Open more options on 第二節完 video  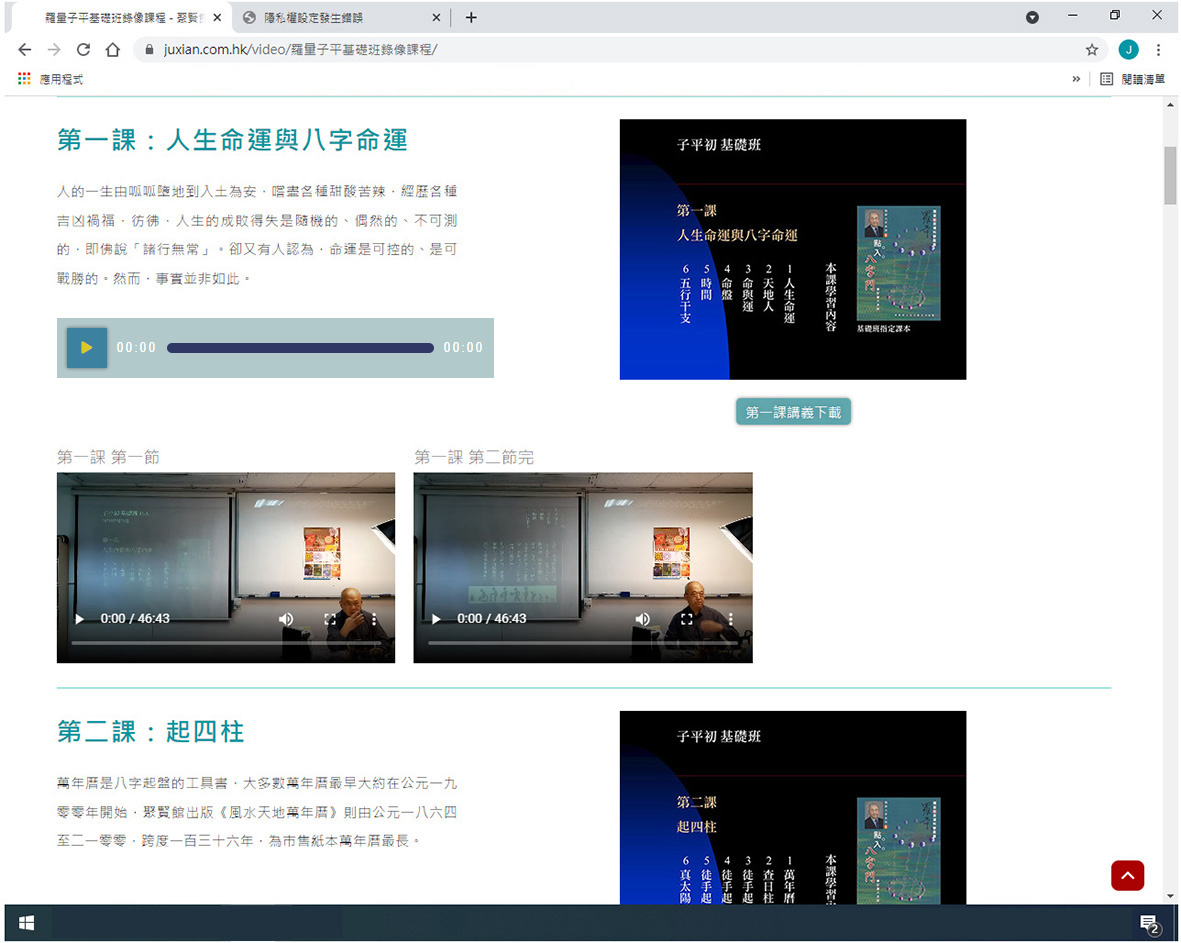point(731,619)
